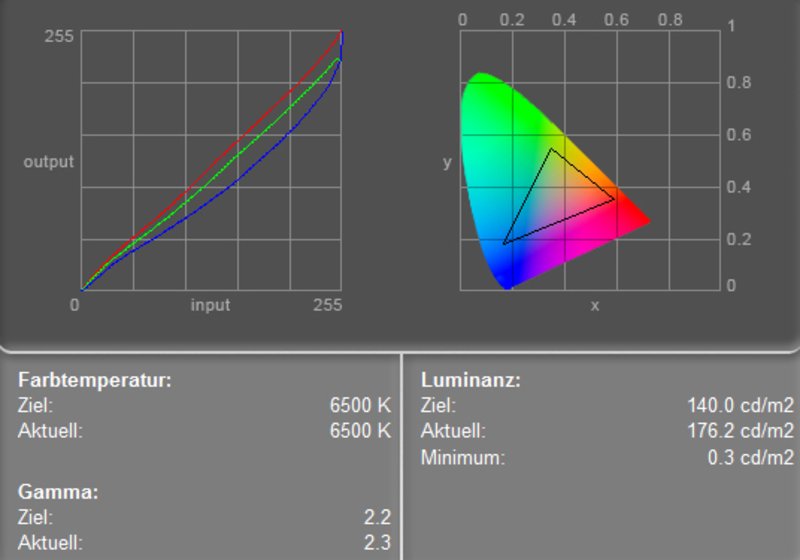Click the Ziel label under Luminanz
Screen dimensions: 800x560
point(438,405)
